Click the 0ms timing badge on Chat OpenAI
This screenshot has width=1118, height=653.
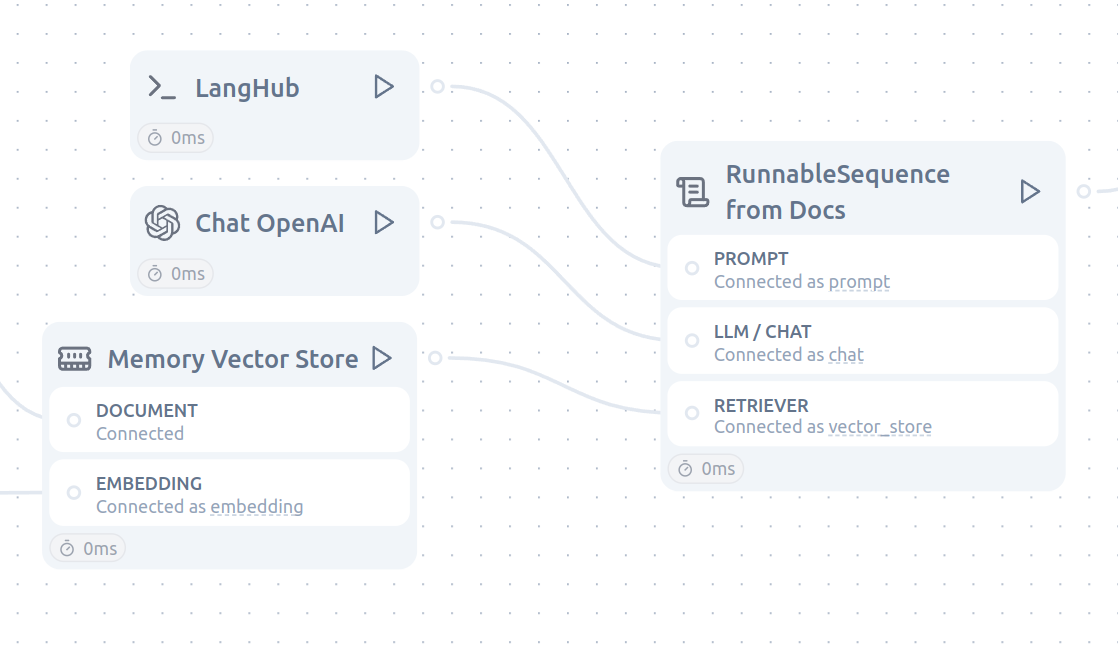pos(175,274)
